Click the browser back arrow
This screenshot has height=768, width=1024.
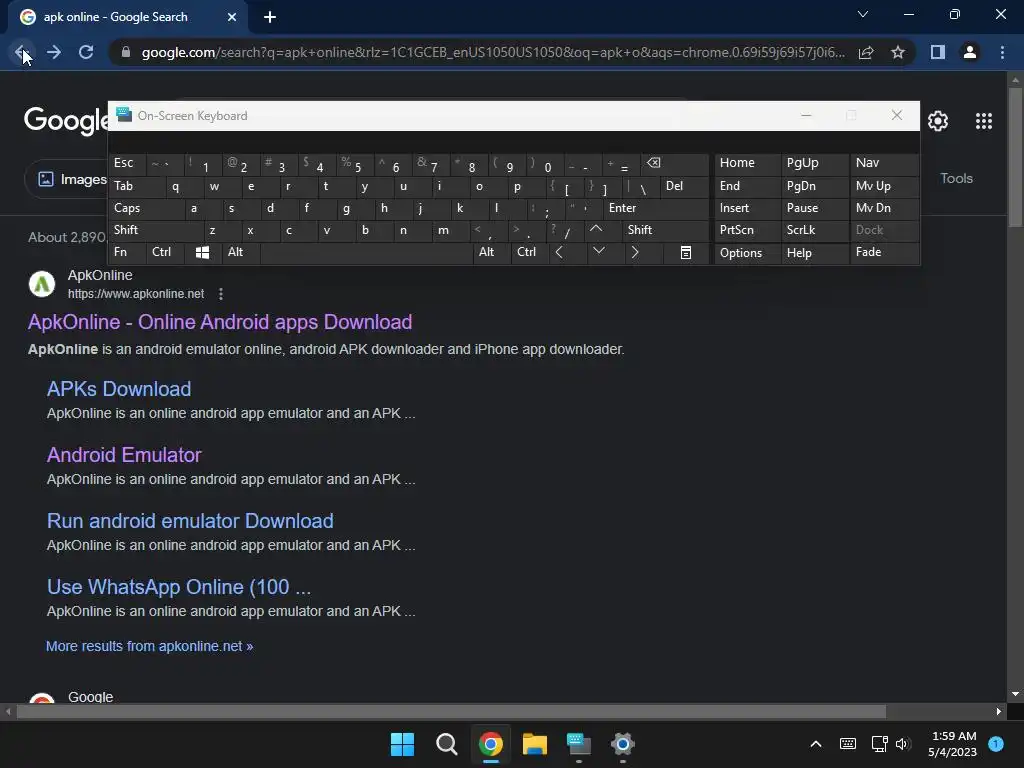(21, 52)
